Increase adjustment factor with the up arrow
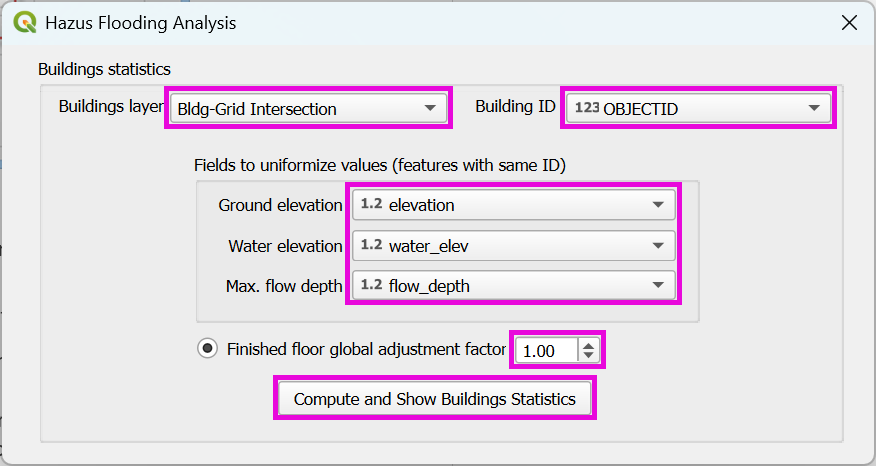Screen dimensions: 876x466 (x=589, y=344)
